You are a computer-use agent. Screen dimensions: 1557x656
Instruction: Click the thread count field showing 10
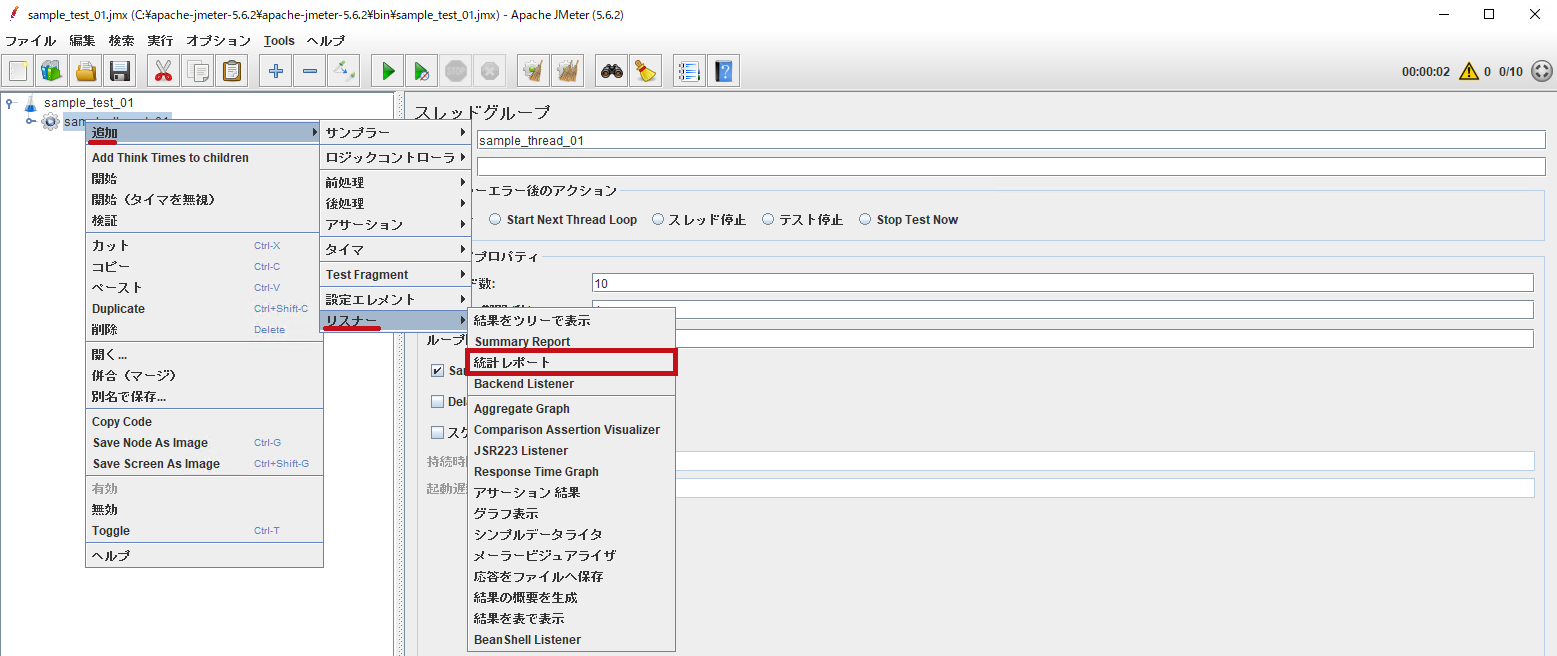point(1062,283)
